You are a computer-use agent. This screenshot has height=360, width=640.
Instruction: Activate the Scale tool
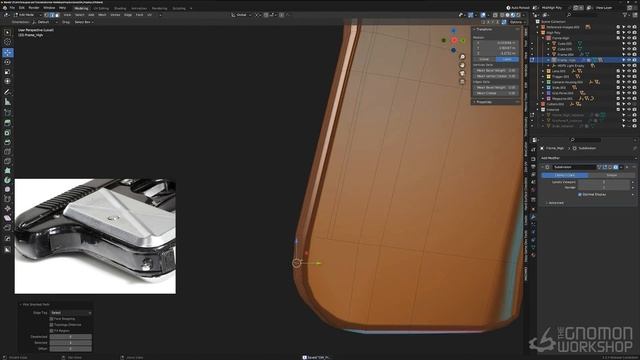pyautogui.click(x=7, y=72)
